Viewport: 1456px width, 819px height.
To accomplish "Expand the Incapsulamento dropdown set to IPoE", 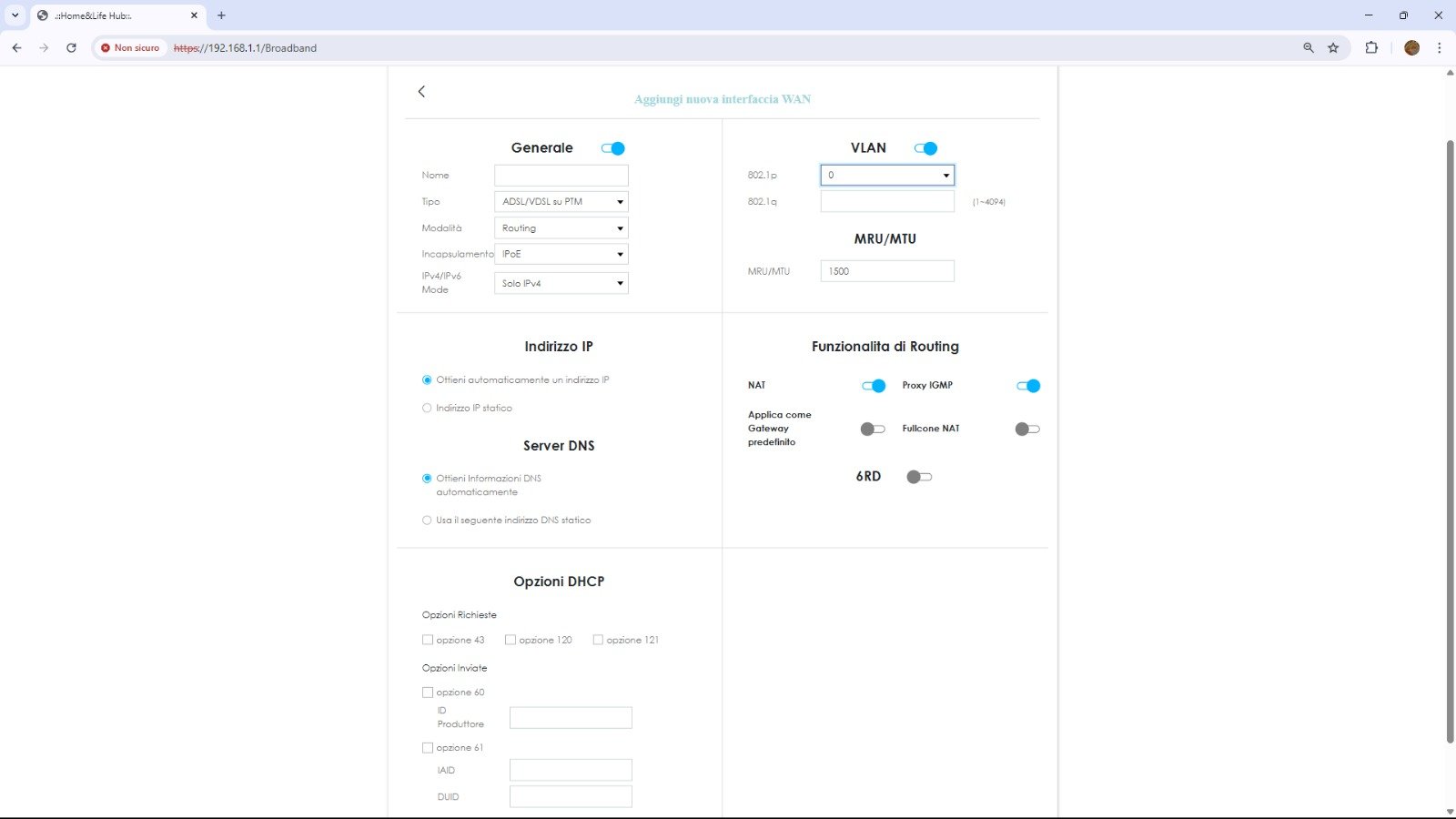I will click(561, 255).
